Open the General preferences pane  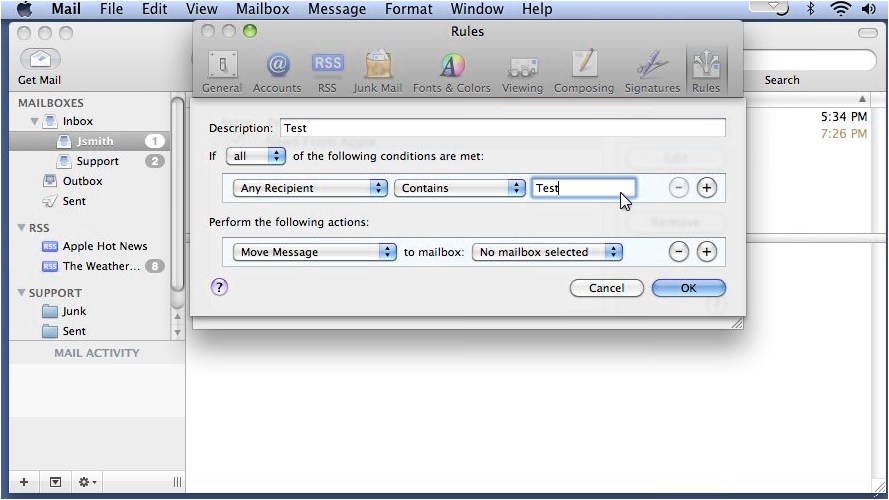coord(222,71)
